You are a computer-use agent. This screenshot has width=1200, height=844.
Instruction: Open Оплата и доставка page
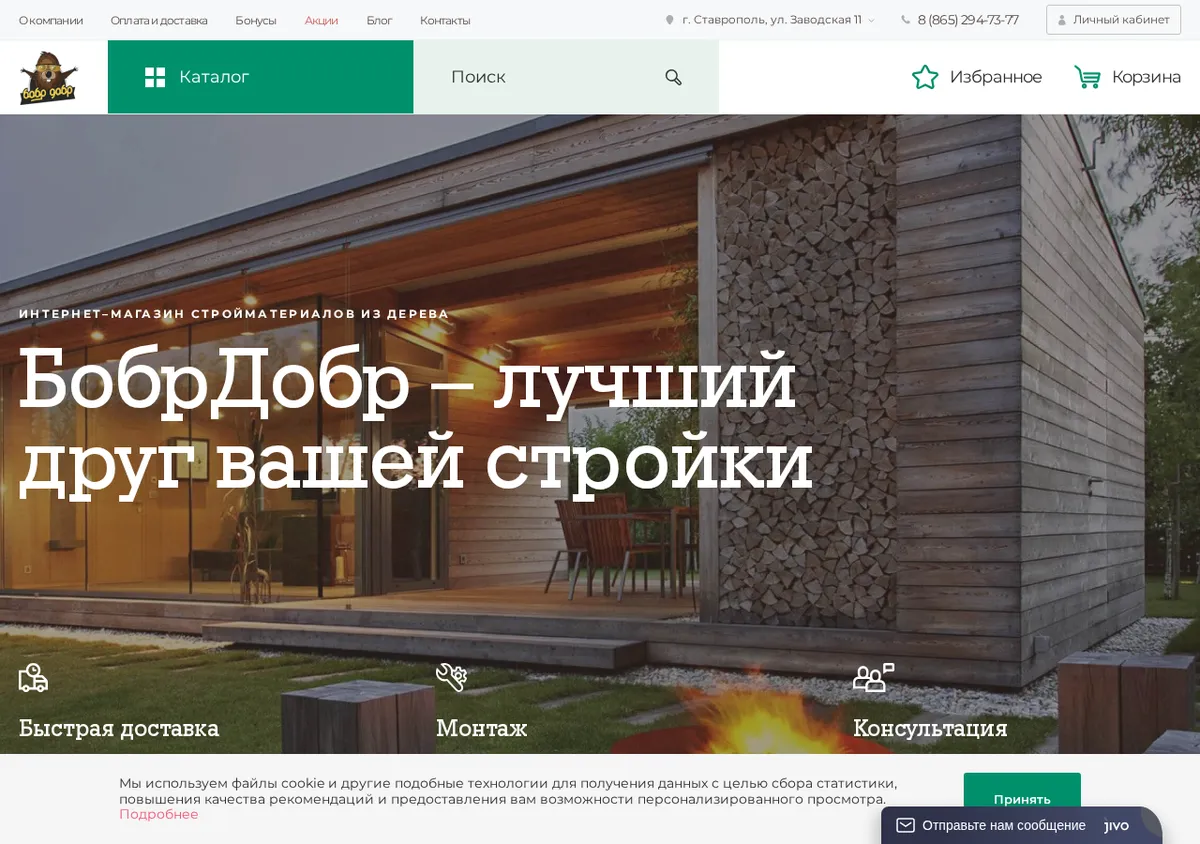tap(159, 20)
